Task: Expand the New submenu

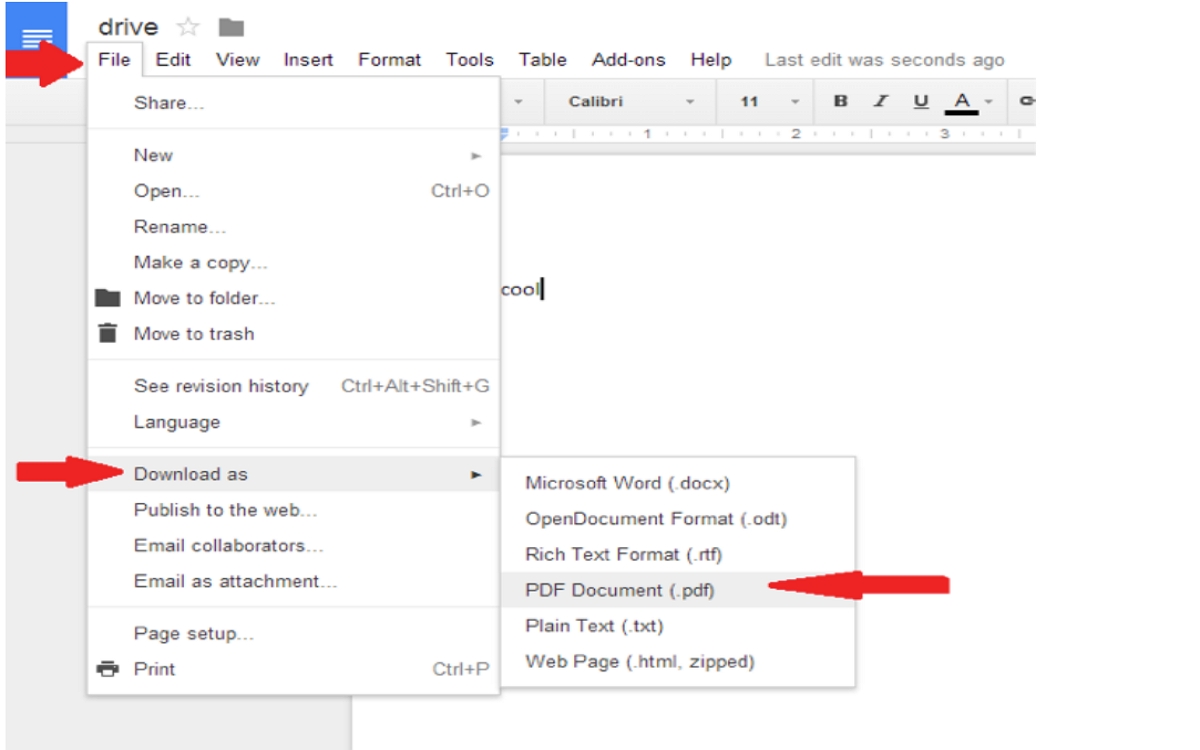Action: click(293, 155)
